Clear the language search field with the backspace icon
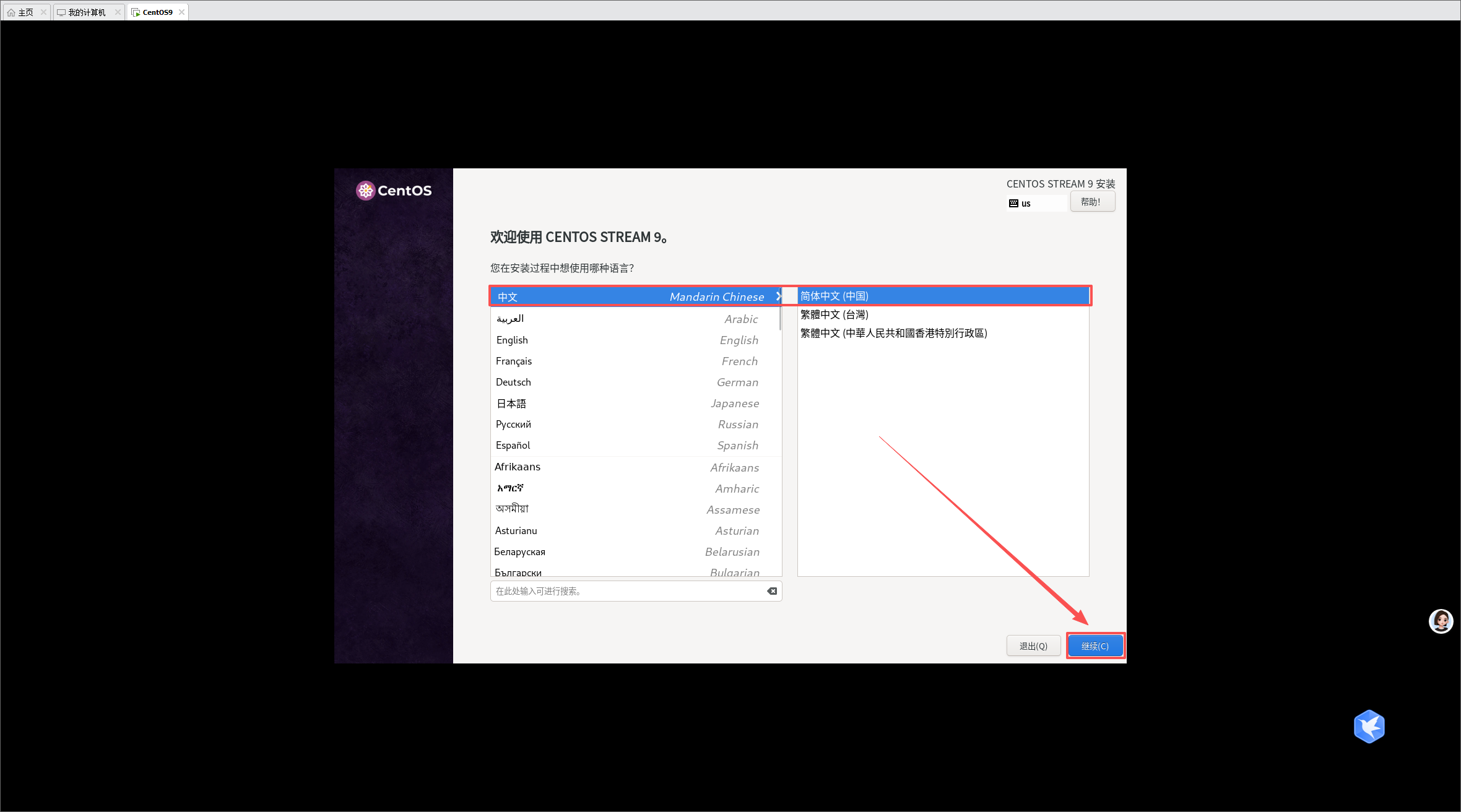The width and height of the screenshot is (1461, 812). 772,591
